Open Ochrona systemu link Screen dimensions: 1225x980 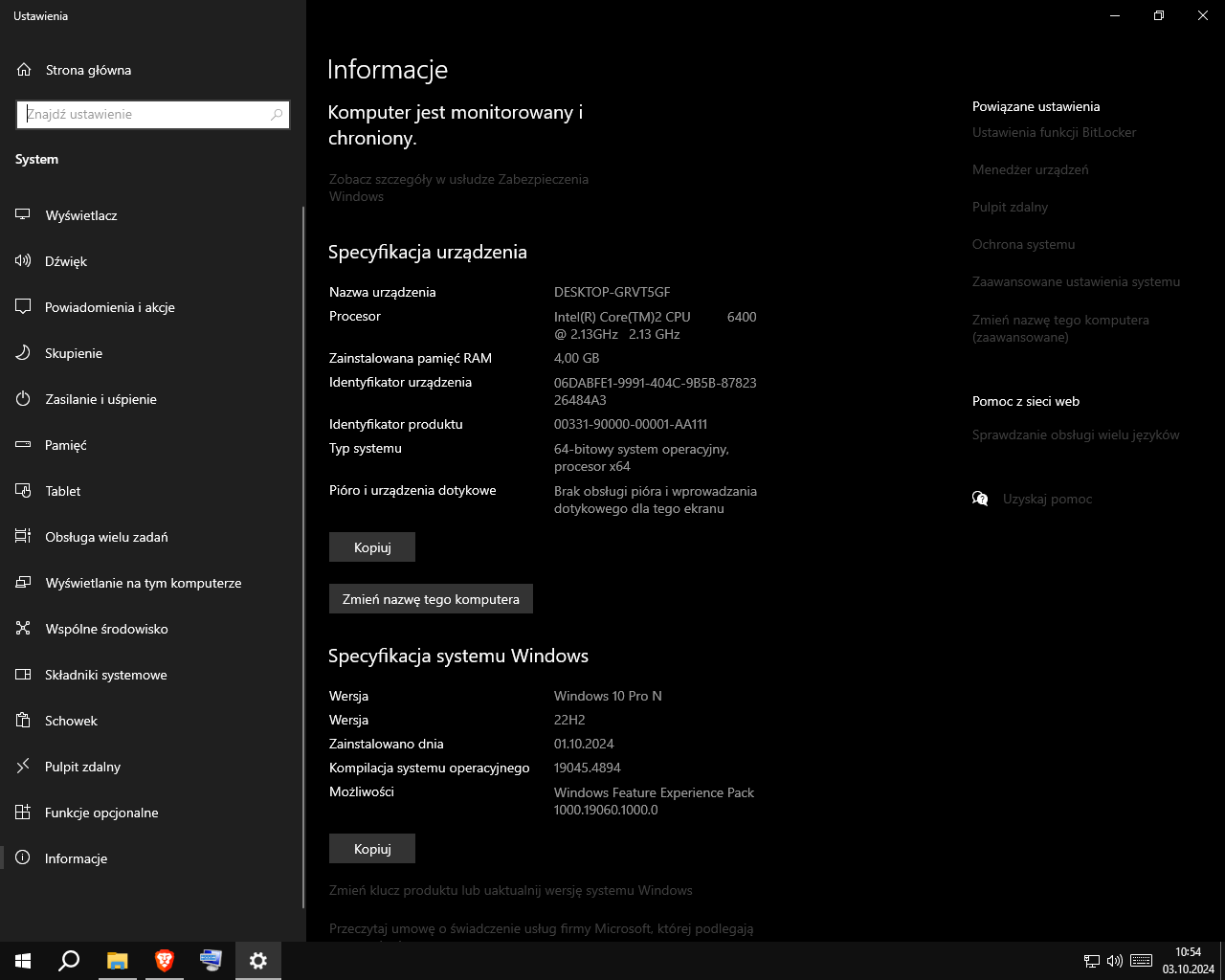coord(1023,244)
